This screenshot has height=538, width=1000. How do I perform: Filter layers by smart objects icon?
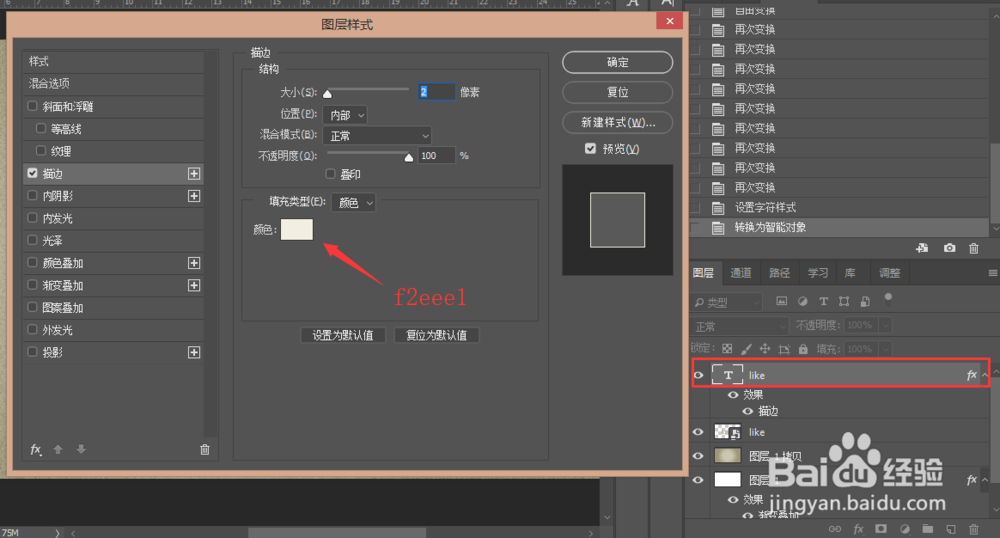[865, 302]
